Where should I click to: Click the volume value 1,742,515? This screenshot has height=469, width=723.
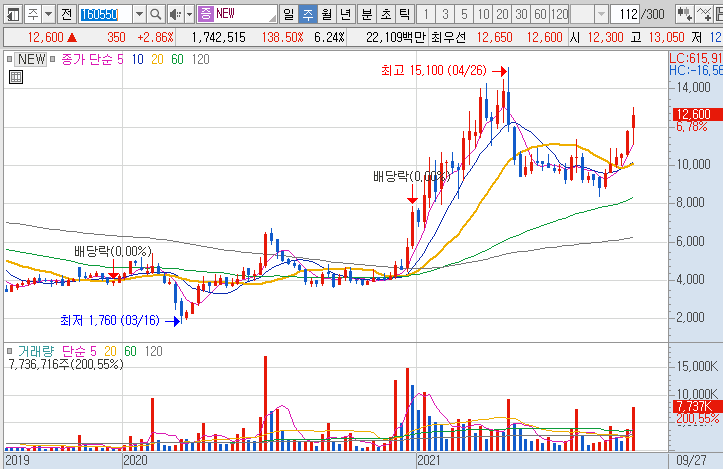(x=218, y=37)
